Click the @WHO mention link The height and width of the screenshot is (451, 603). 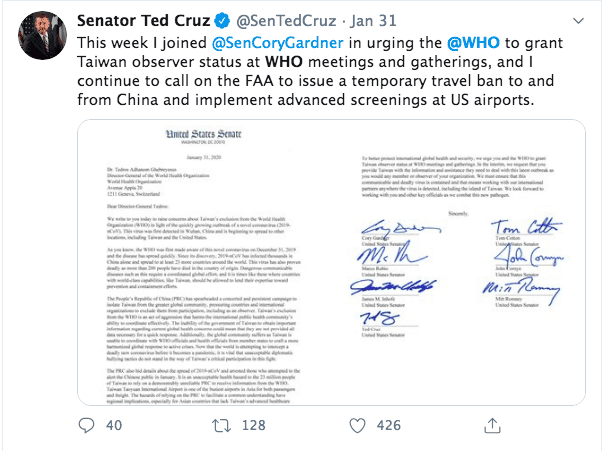pyautogui.click(x=471, y=43)
